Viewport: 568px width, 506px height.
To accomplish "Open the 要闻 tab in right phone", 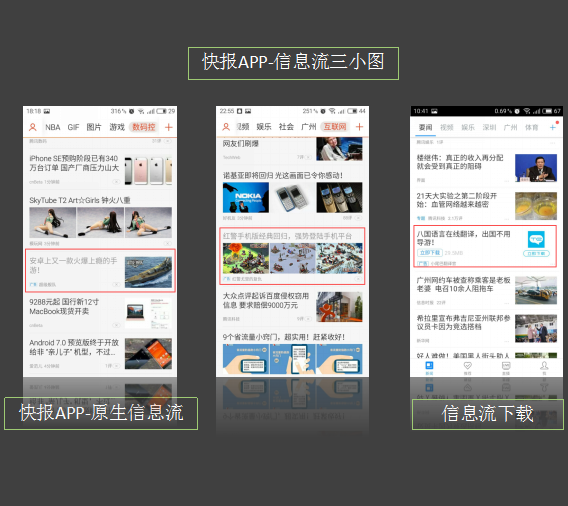I will [x=425, y=127].
